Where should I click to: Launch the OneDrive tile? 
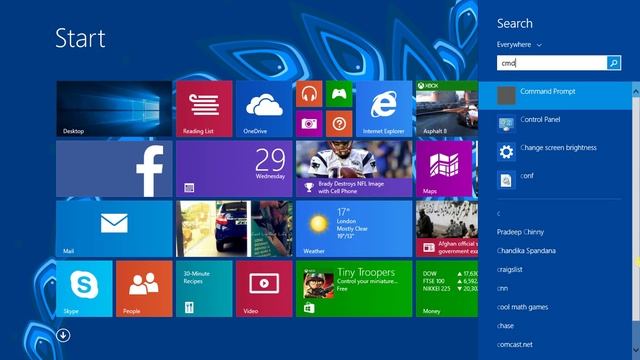coord(264,109)
